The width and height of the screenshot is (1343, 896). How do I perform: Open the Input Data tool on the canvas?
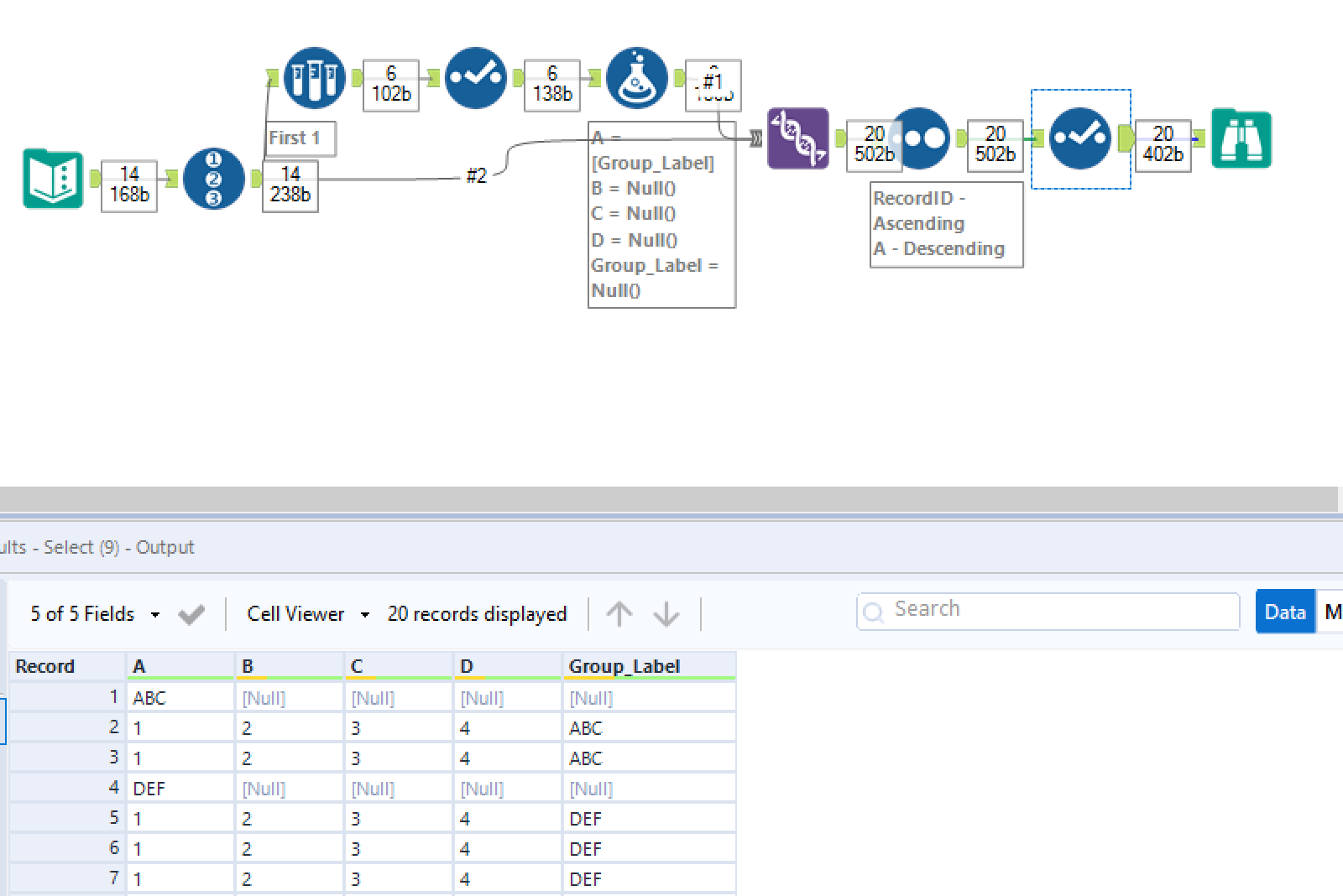tap(52, 178)
